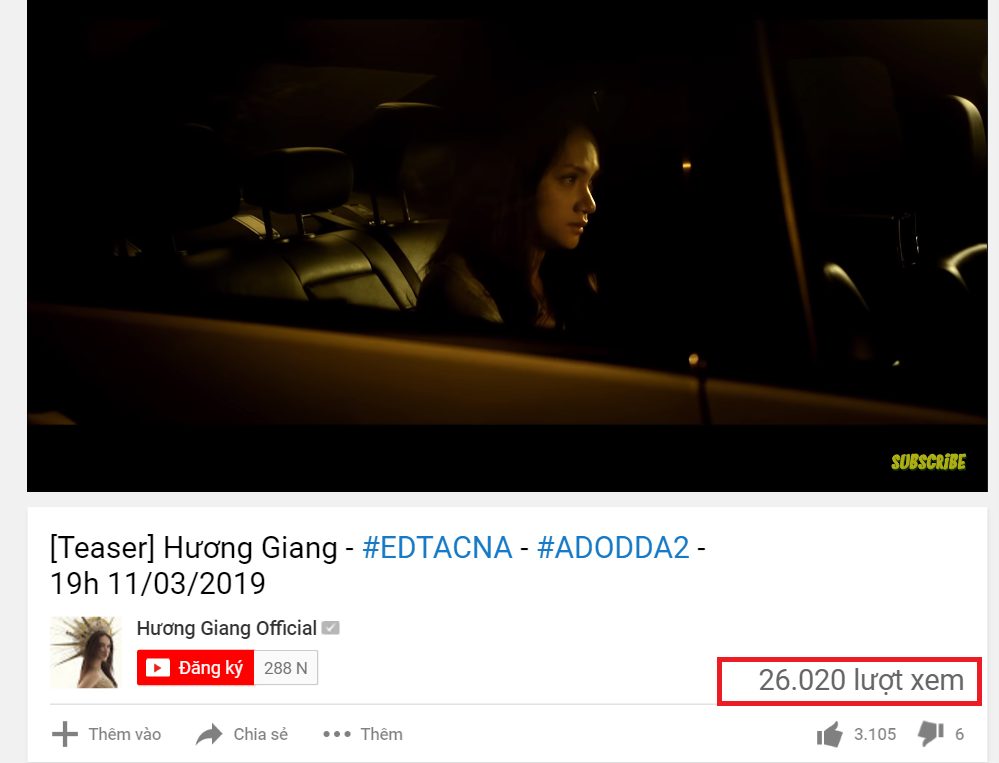Open the Thêm dropdown menu label
The image size is (999, 763).
[x=382, y=734]
